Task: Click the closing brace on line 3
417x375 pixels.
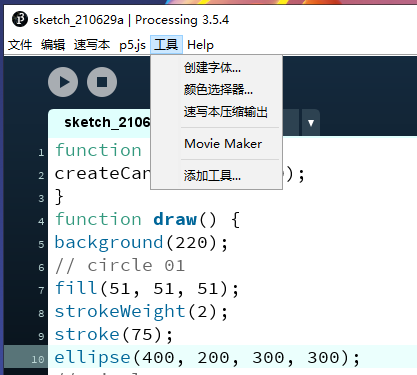Action: [59, 196]
